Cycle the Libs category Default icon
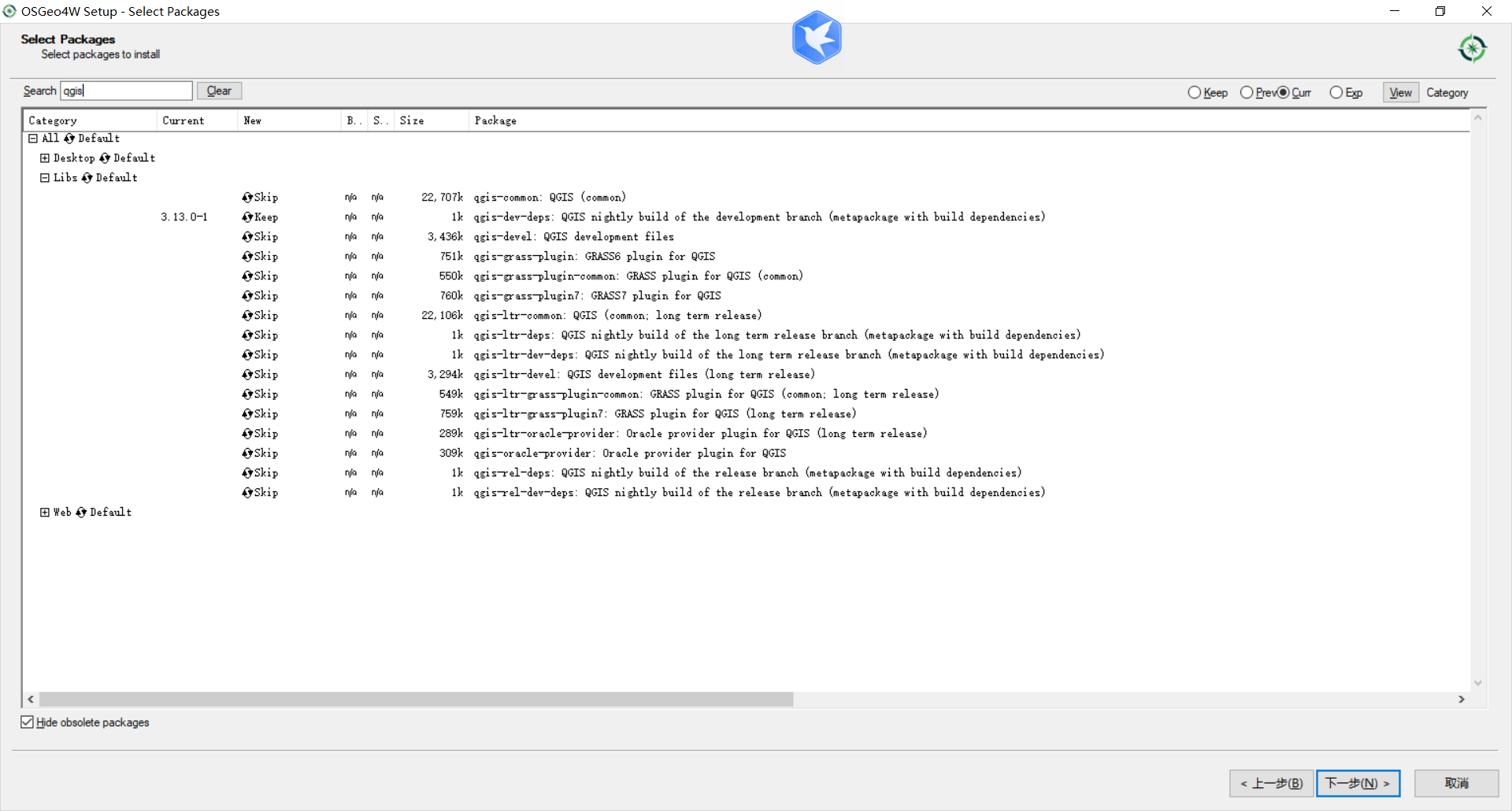The width and height of the screenshot is (1512, 811). pos(87,178)
